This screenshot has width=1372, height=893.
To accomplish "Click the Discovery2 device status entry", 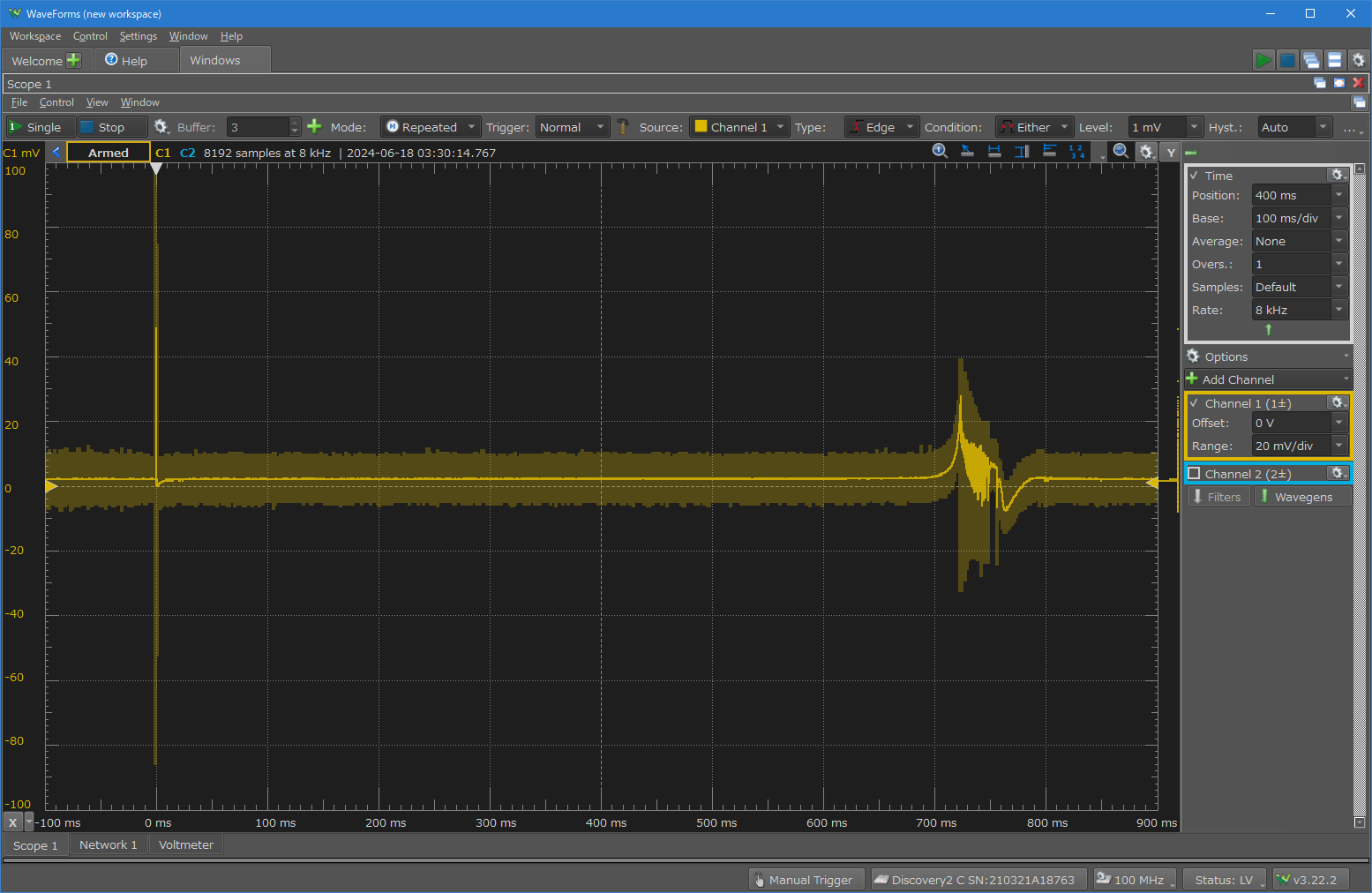I will 979,880.
